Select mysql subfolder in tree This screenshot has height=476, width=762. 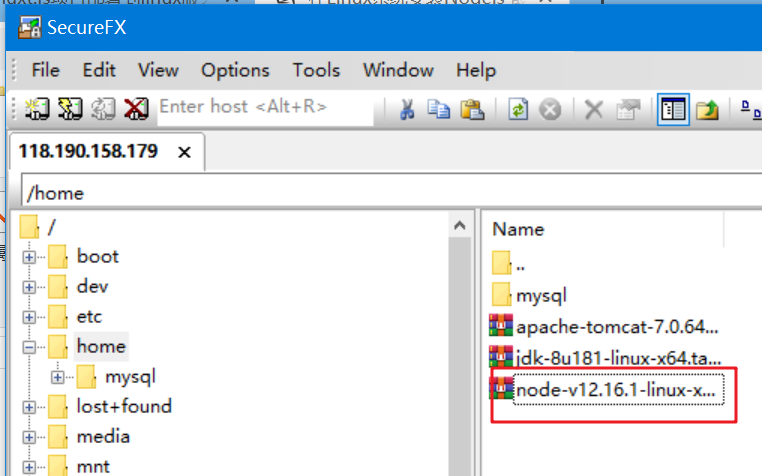coord(130,377)
